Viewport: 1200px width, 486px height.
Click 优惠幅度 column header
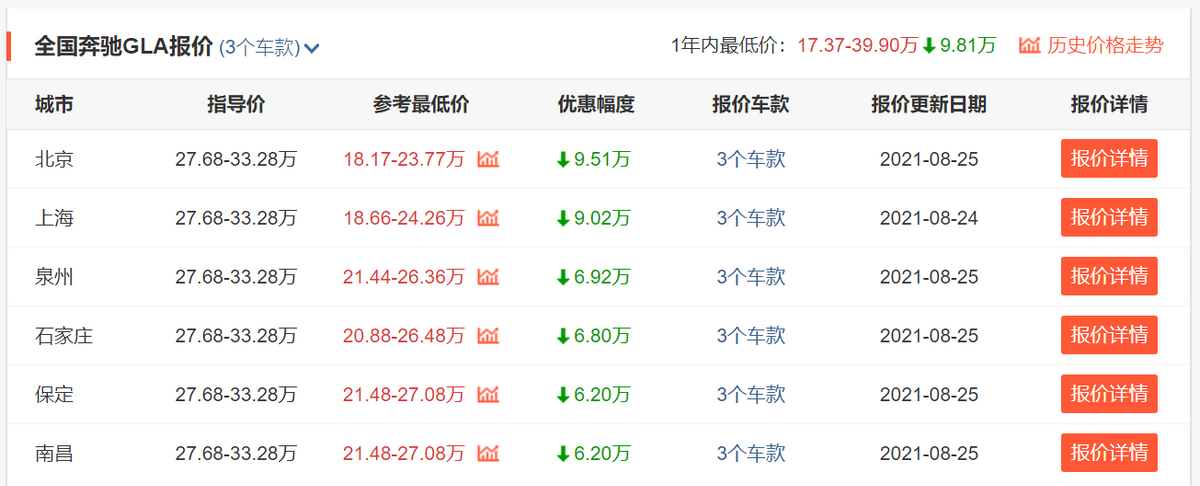596,105
